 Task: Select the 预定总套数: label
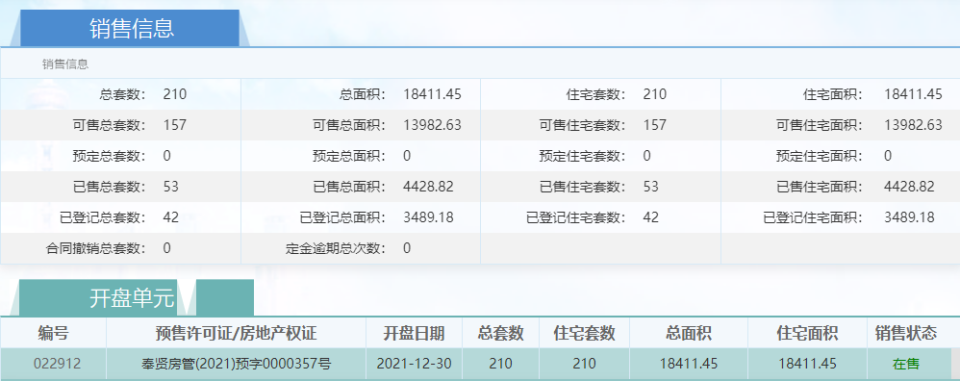[109, 156]
